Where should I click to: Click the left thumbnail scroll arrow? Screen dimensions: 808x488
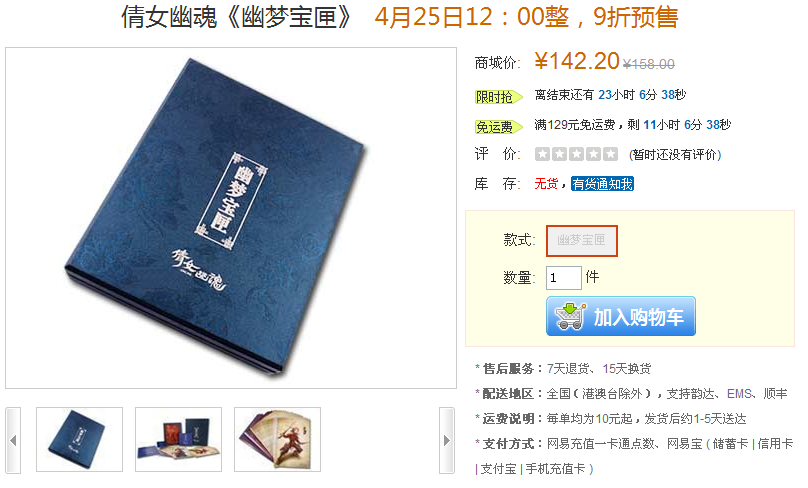click(x=13, y=440)
